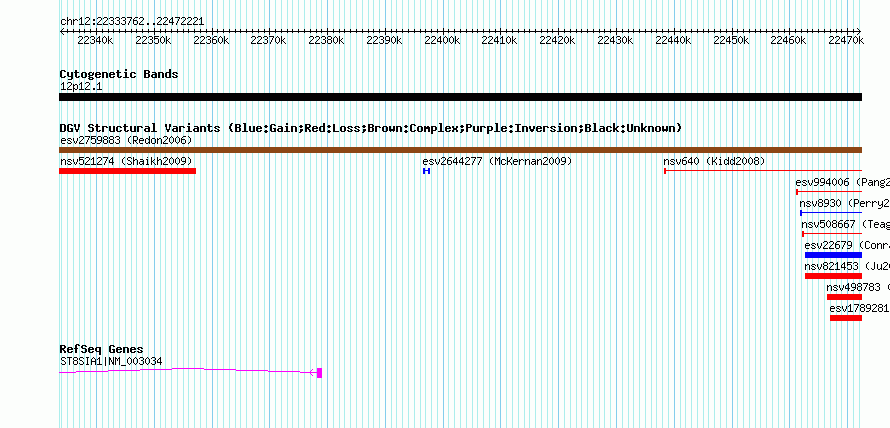Screen dimensions: 890x428
Task: Click the 22410k ruler tick label
Action: [x=499, y=40]
